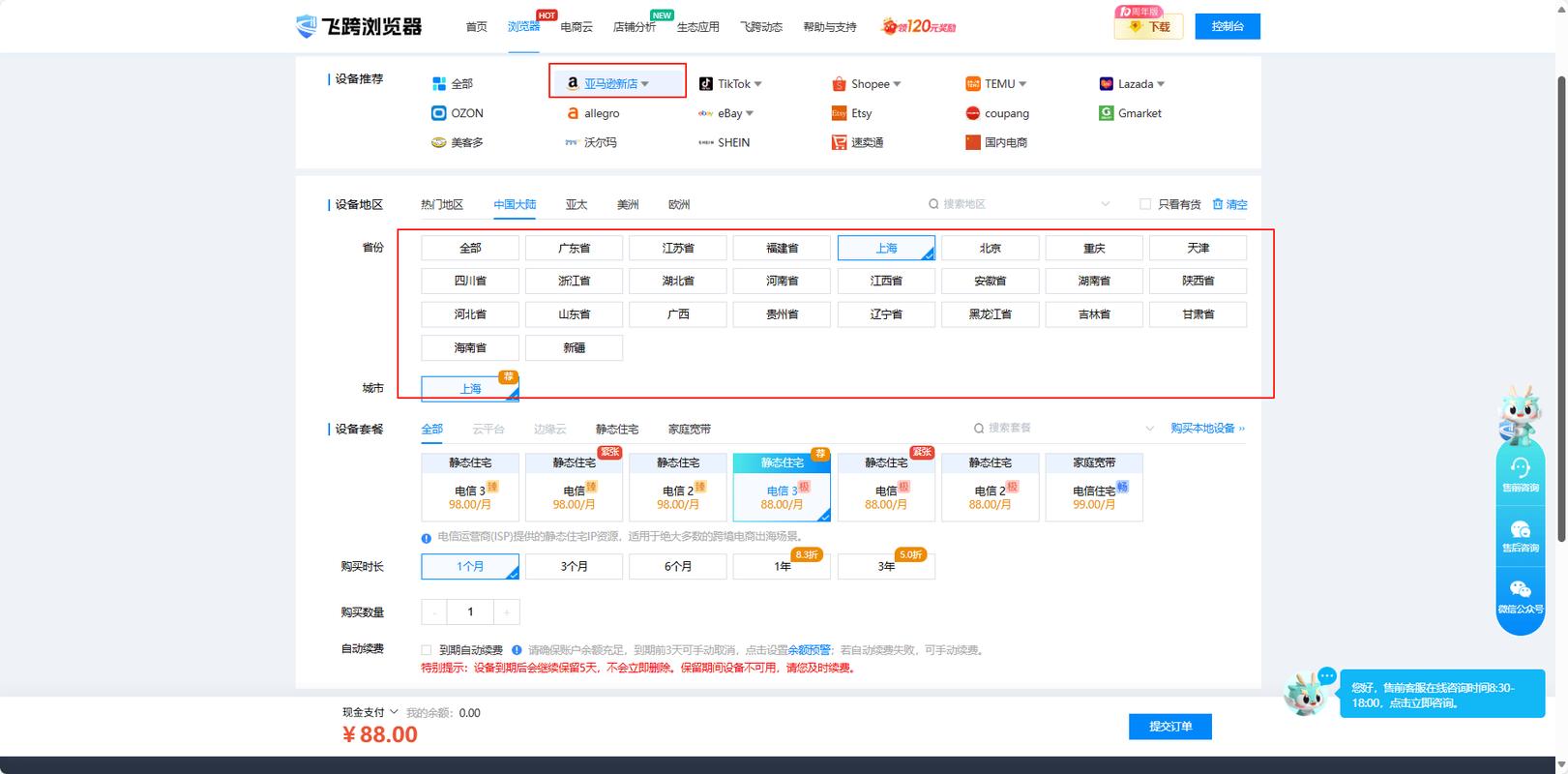This screenshot has width=1568, height=774.
Task: Choose the Lazada platform icon
Action: (x=1107, y=84)
